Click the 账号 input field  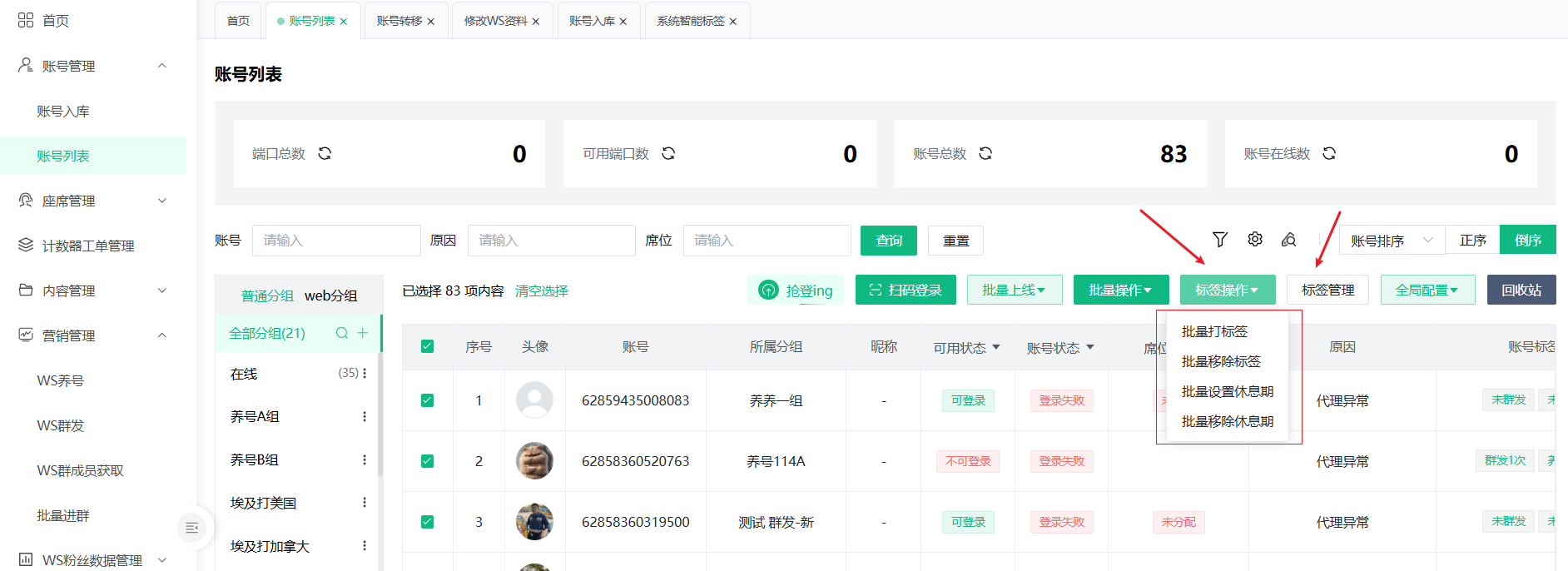click(336, 240)
